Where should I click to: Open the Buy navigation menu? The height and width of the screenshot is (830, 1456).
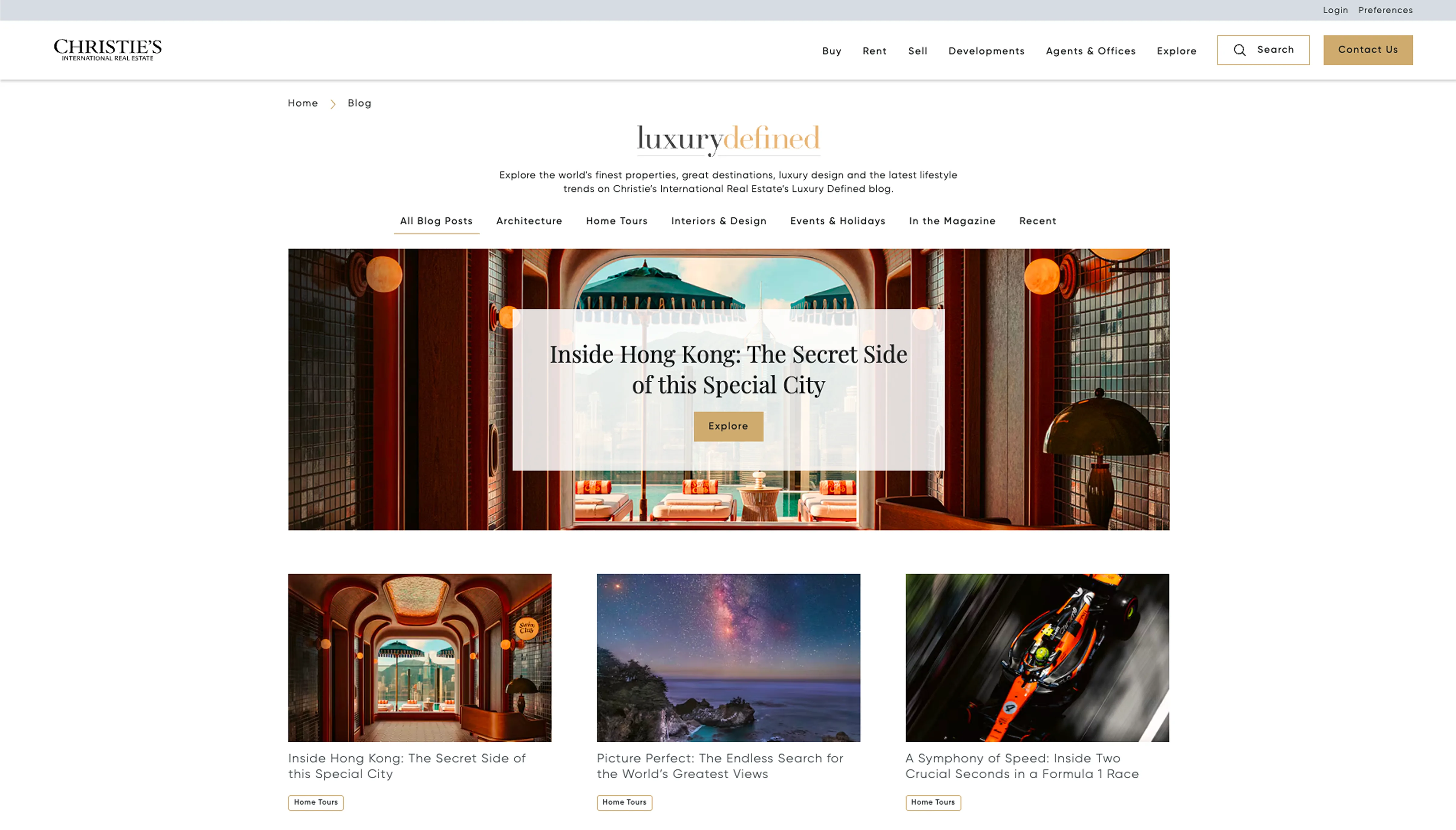(x=831, y=51)
